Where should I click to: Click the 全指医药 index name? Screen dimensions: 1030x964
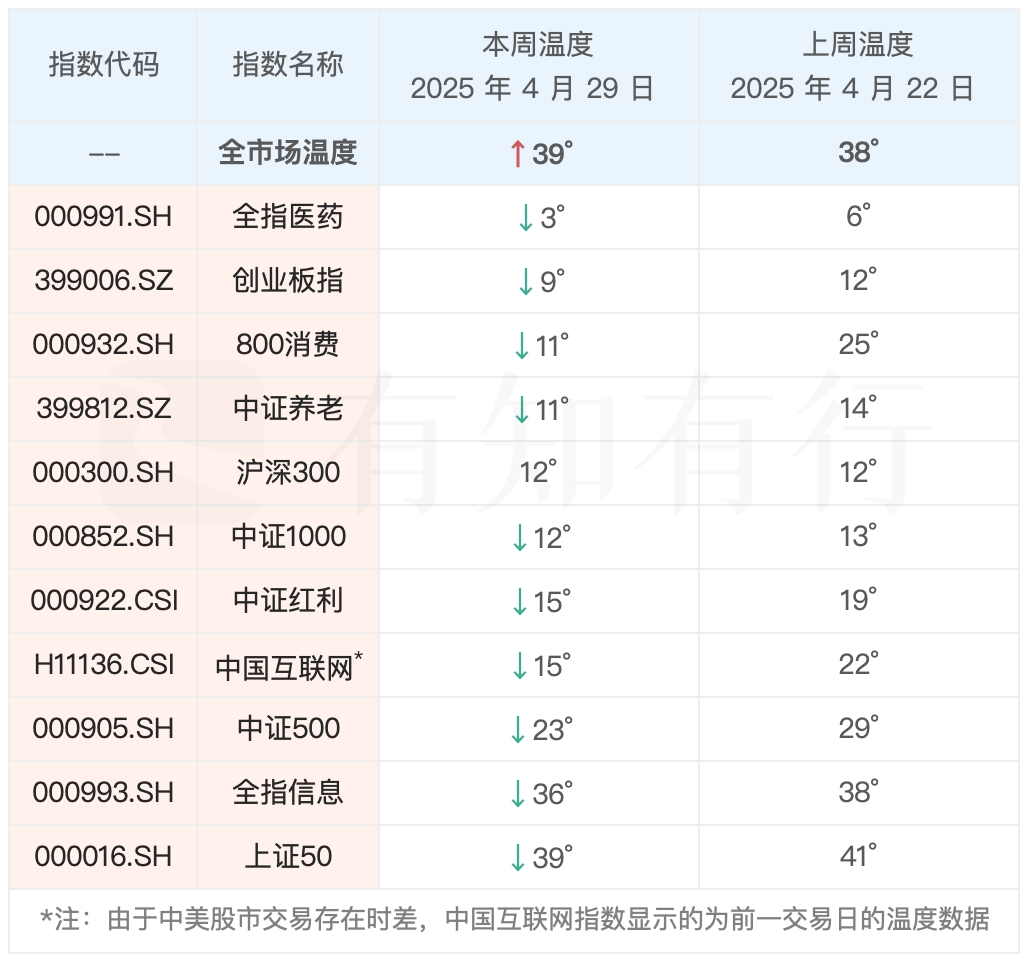click(288, 217)
